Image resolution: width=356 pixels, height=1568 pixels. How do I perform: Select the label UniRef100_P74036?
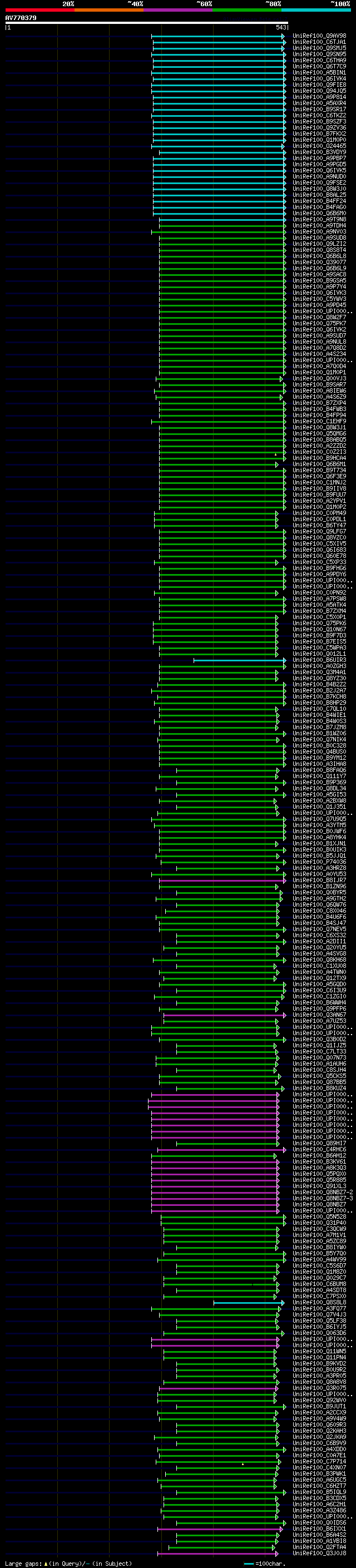click(x=319, y=862)
